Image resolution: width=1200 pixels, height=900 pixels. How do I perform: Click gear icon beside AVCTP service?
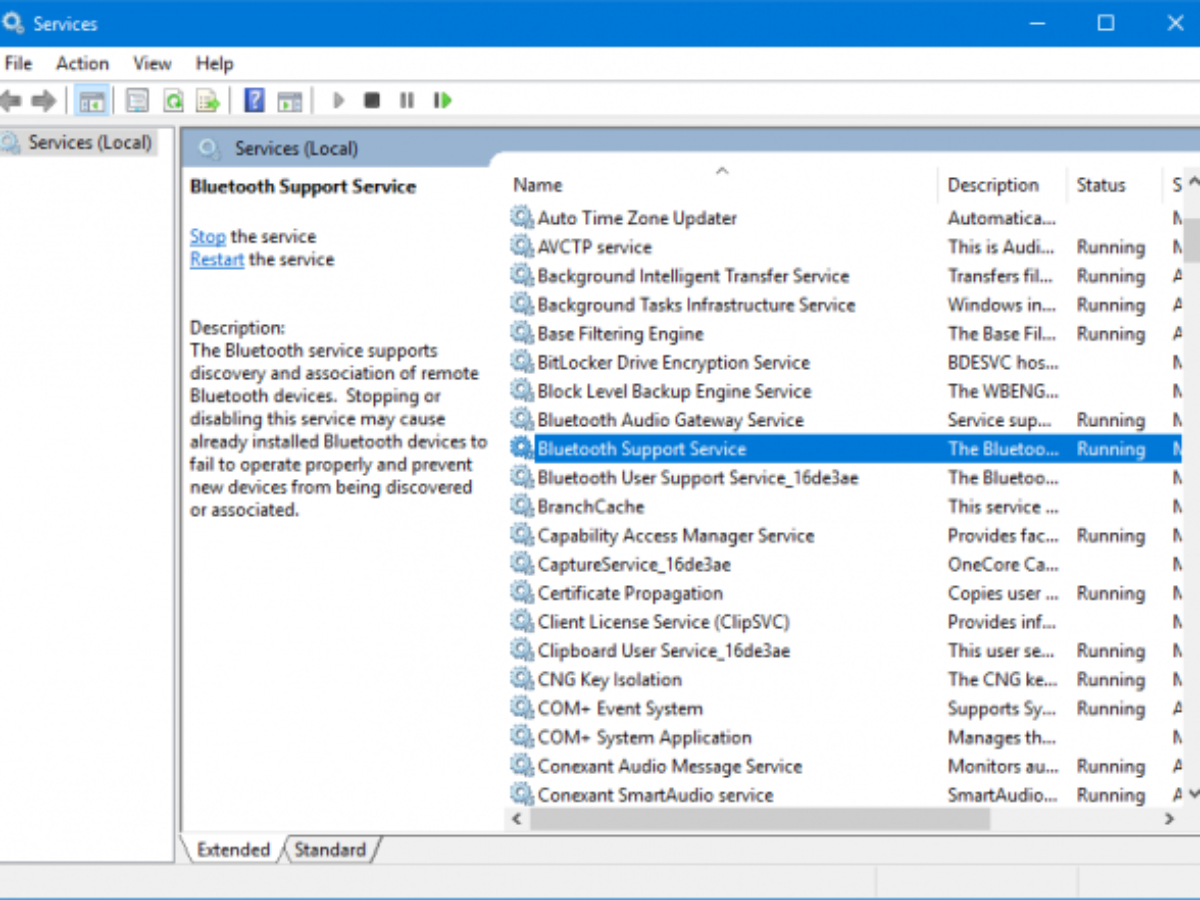[522, 247]
